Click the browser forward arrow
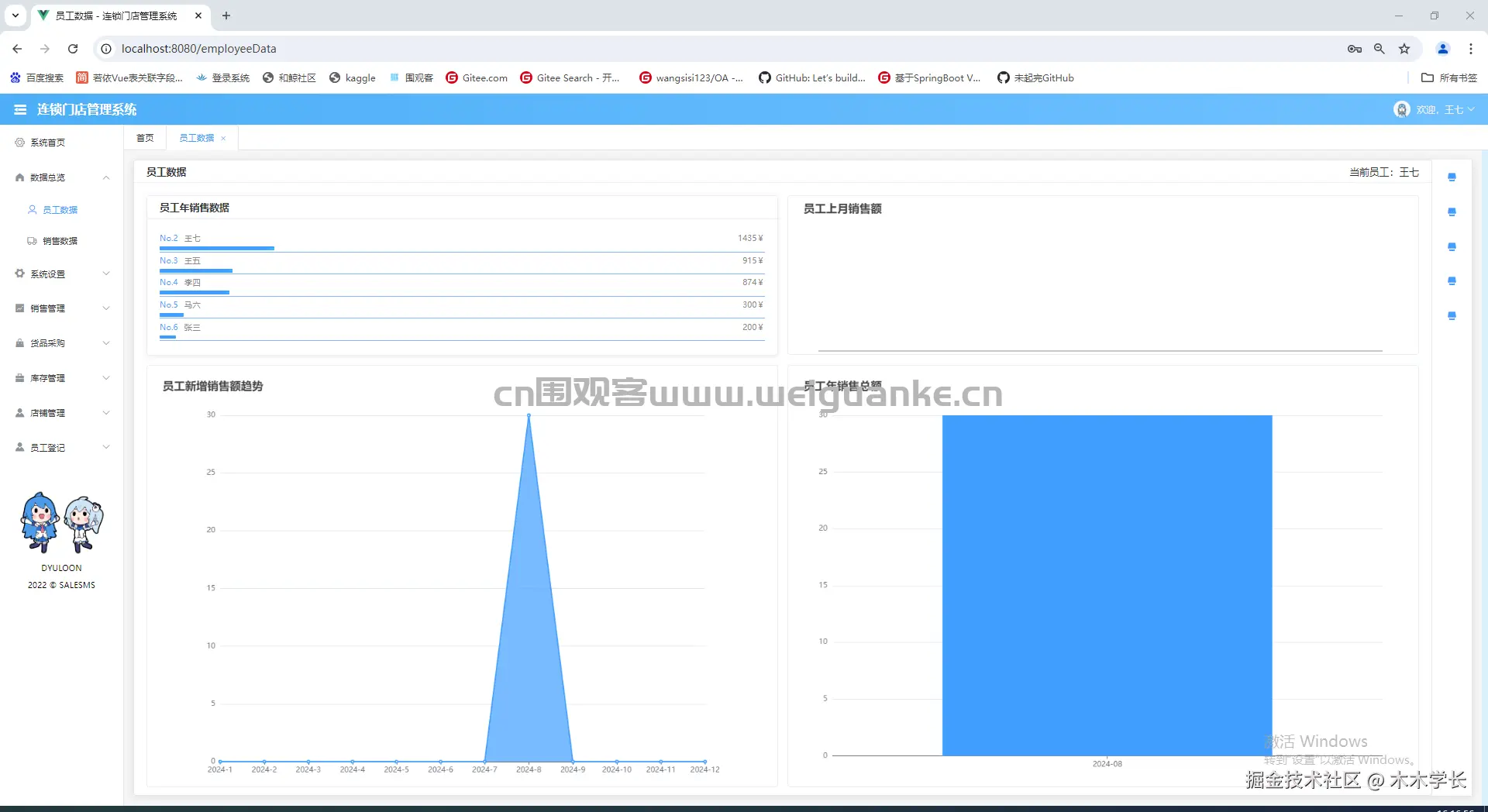Image resolution: width=1488 pixels, height=812 pixels. [x=45, y=49]
